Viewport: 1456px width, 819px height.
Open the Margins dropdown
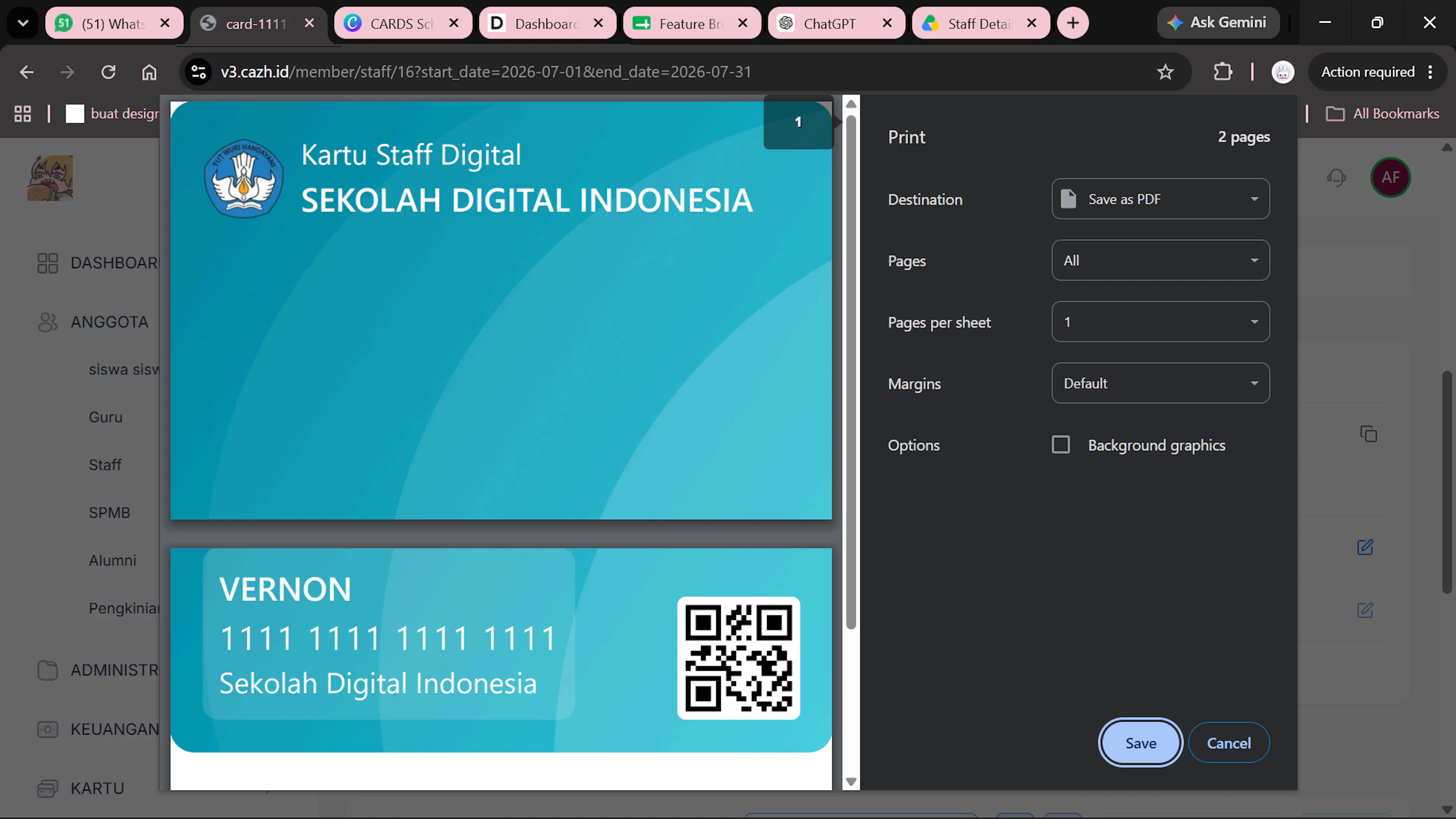pos(1160,383)
